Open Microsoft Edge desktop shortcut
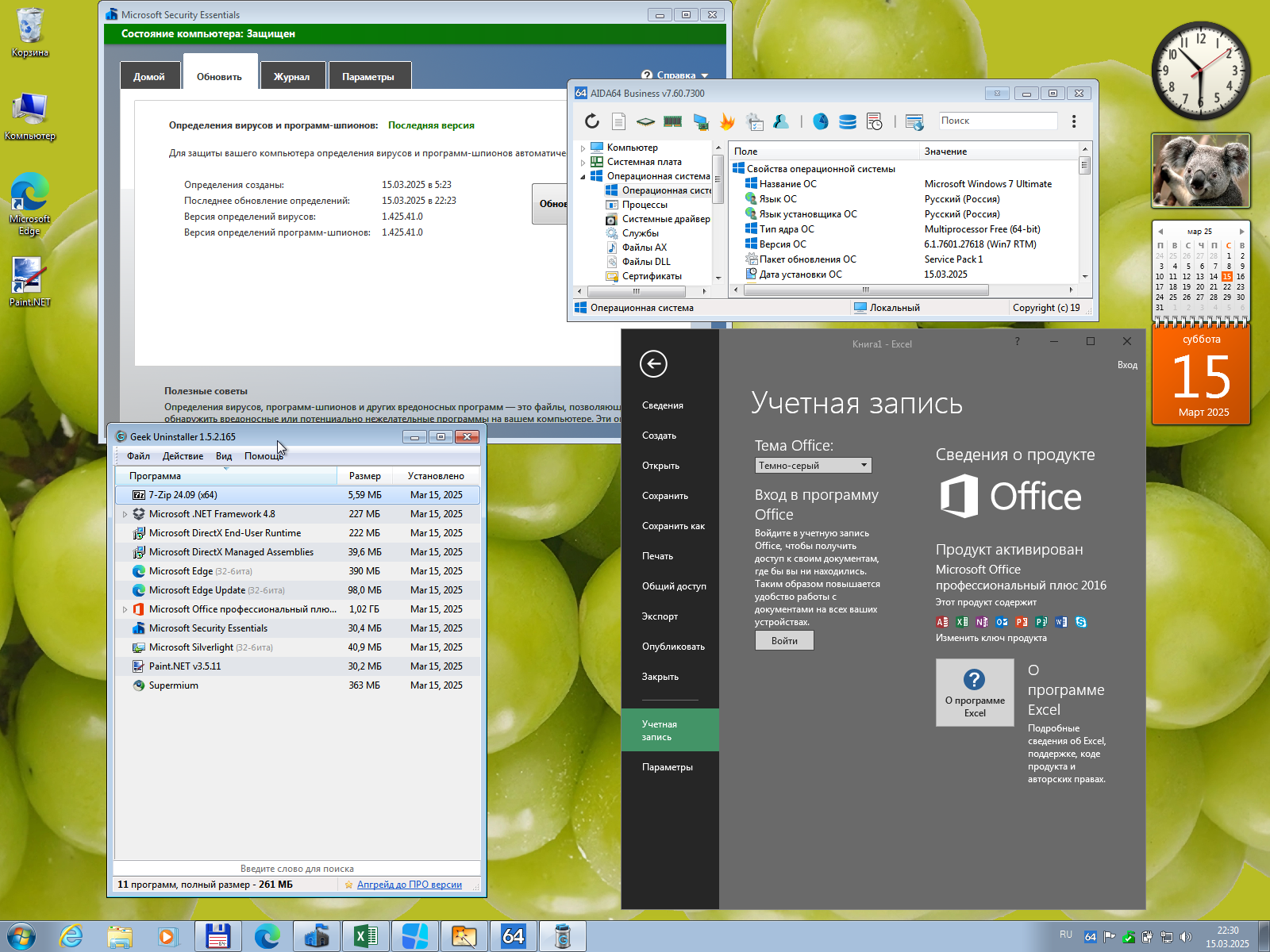This screenshot has height=952, width=1270. tap(30, 204)
